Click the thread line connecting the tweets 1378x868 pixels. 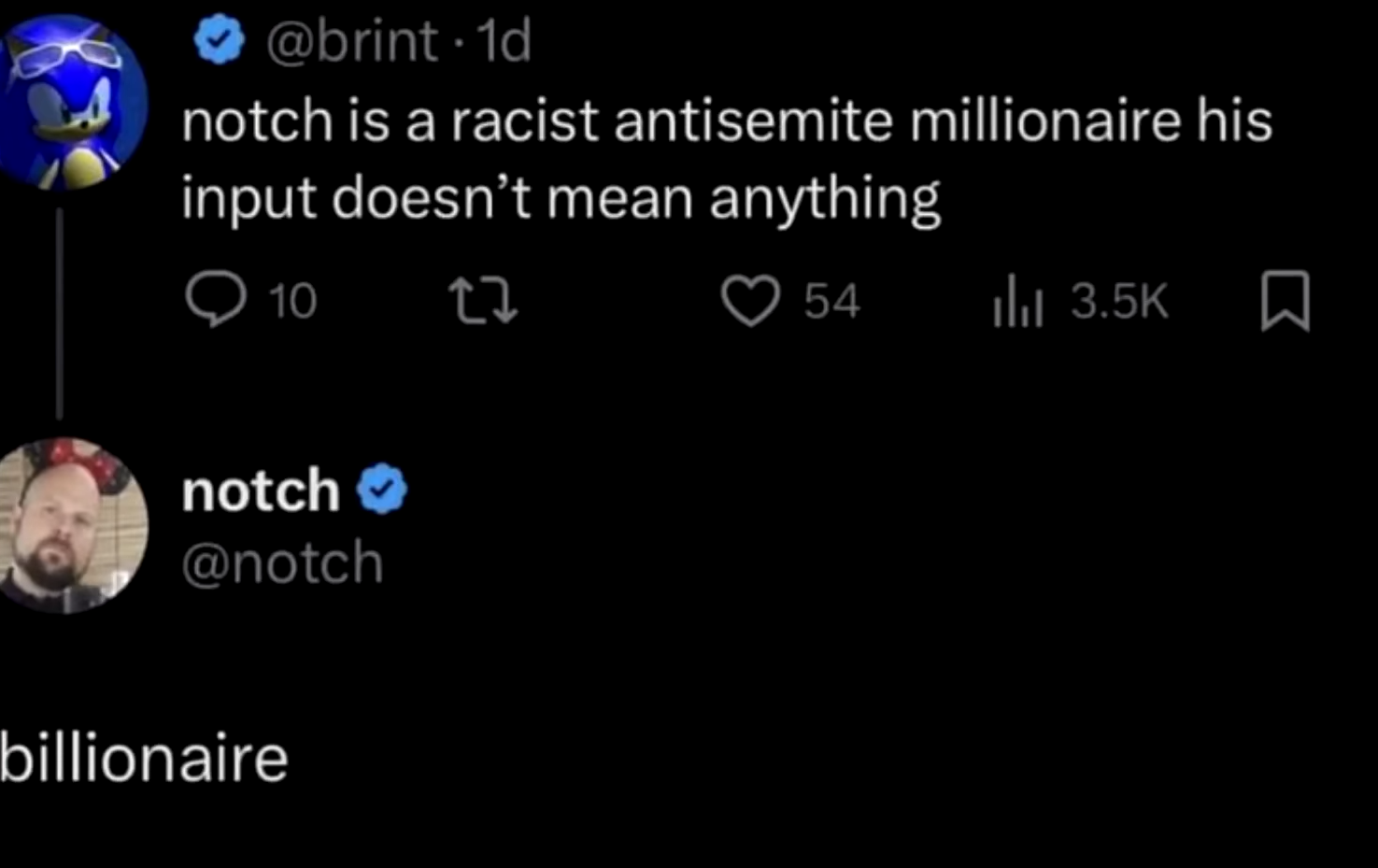[x=59, y=313]
